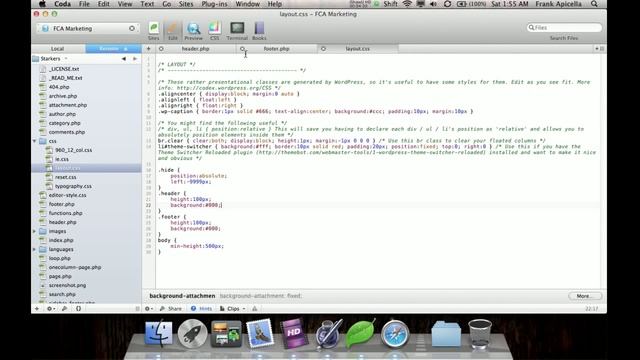Navigate back with sidebar left arrow
The height and width of the screenshot is (360, 640).
[124, 59]
